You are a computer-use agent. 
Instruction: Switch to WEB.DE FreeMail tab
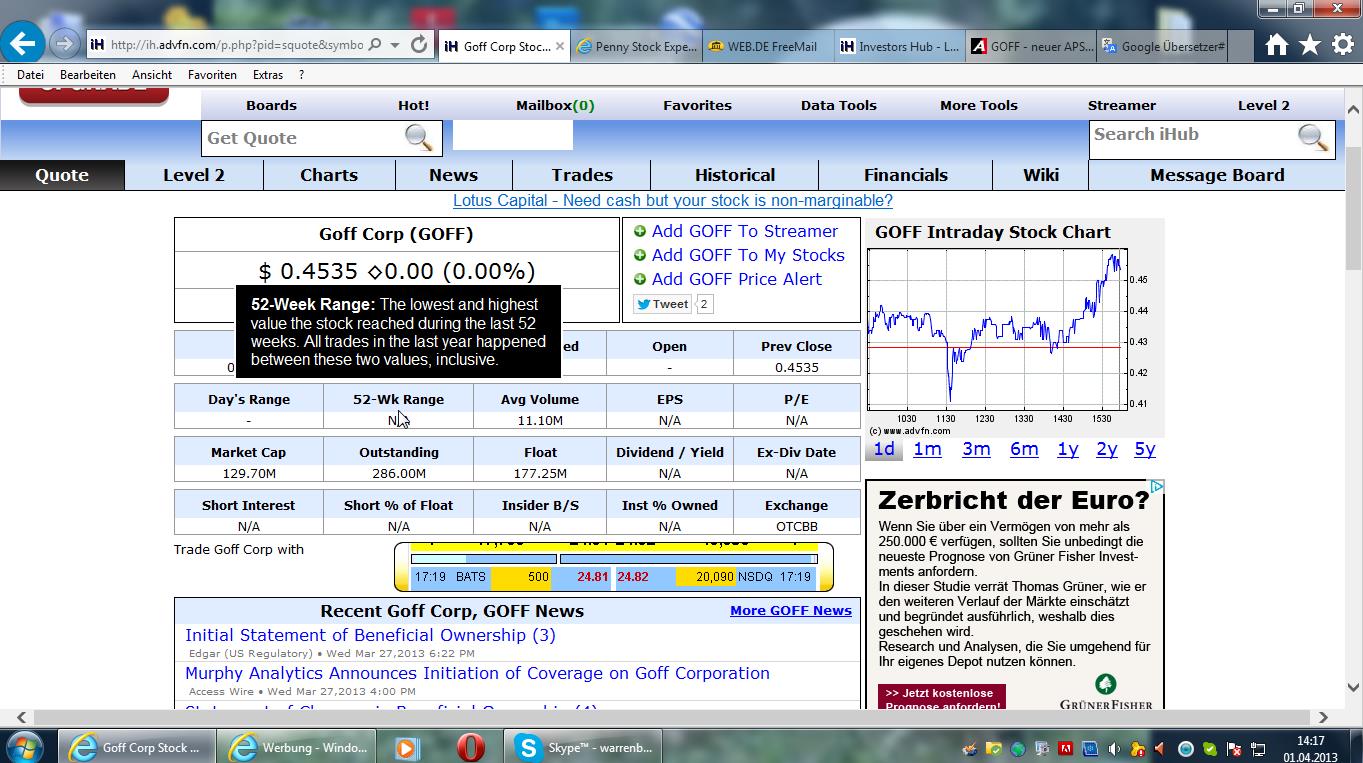pos(768,46)
